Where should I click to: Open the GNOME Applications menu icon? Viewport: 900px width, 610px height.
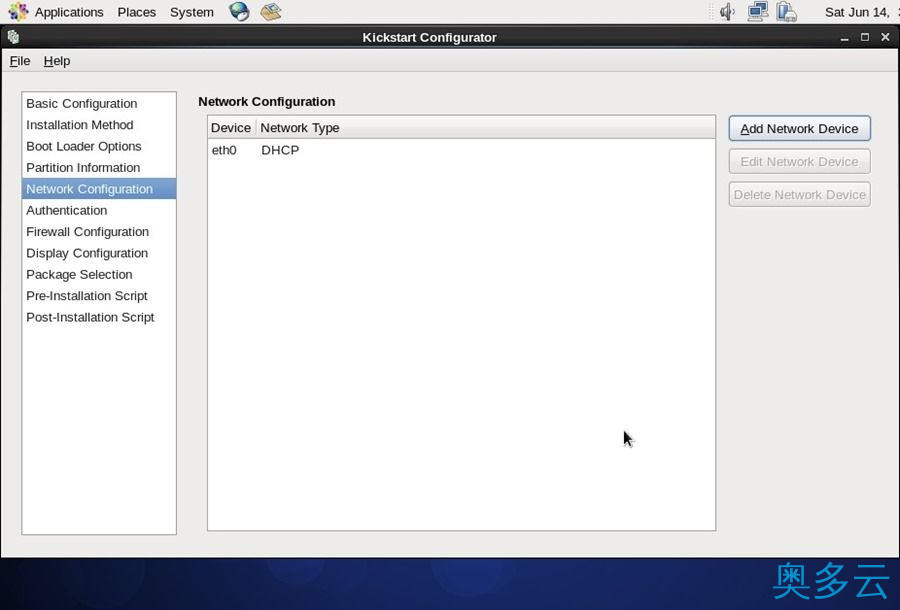tap(18, 11)
